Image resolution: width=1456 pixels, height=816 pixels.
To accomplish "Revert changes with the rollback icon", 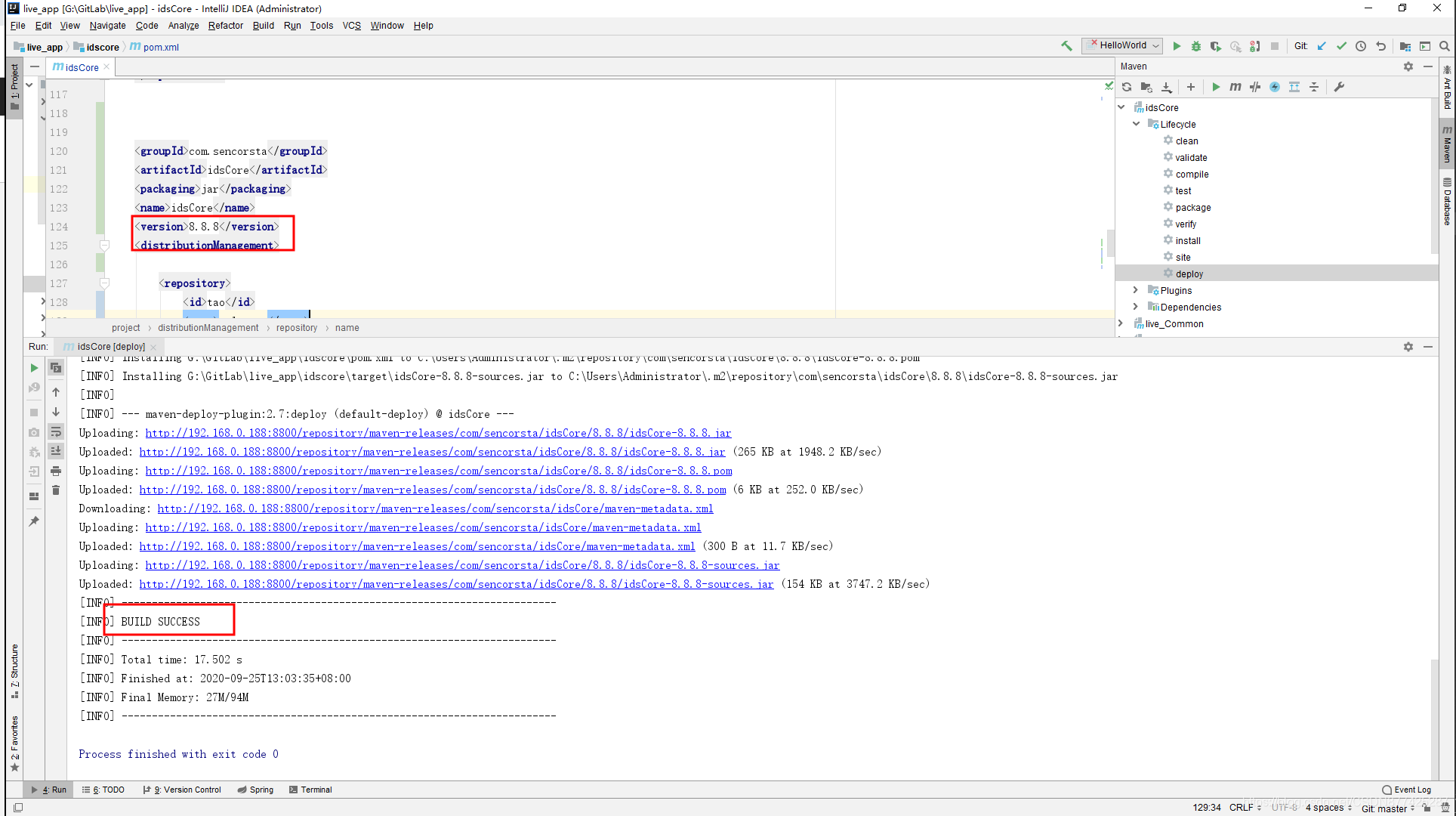I will [1380, 46].
